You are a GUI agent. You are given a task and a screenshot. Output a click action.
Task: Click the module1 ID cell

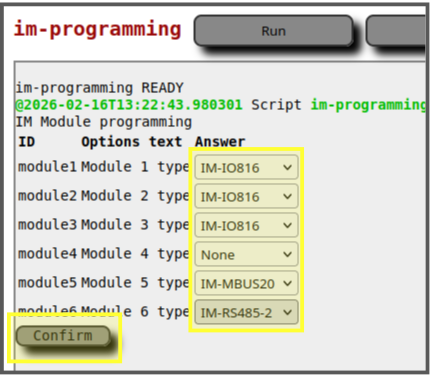pyautogui.click(x=47, y=166)
